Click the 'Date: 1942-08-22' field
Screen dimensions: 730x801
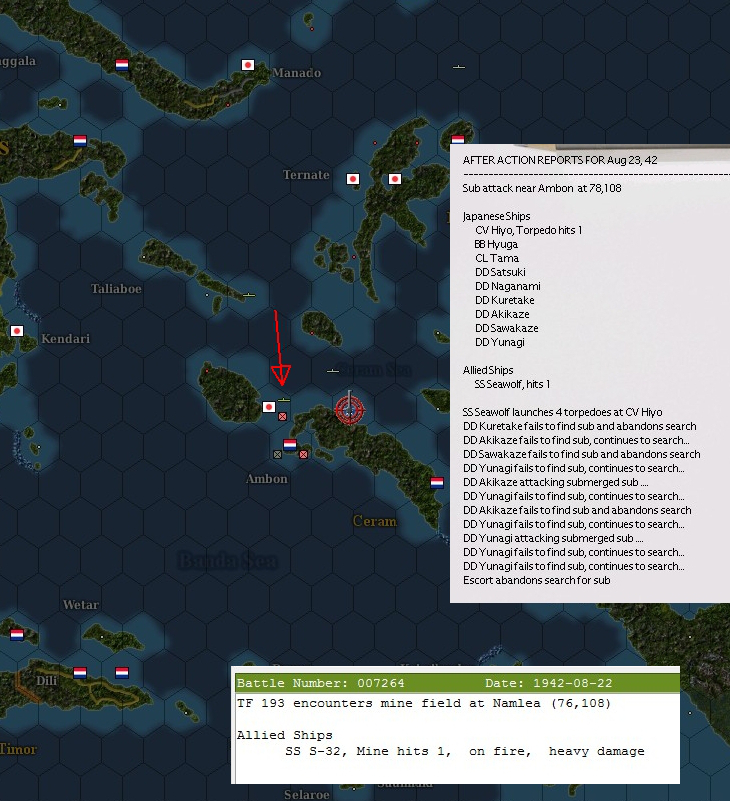549,683
